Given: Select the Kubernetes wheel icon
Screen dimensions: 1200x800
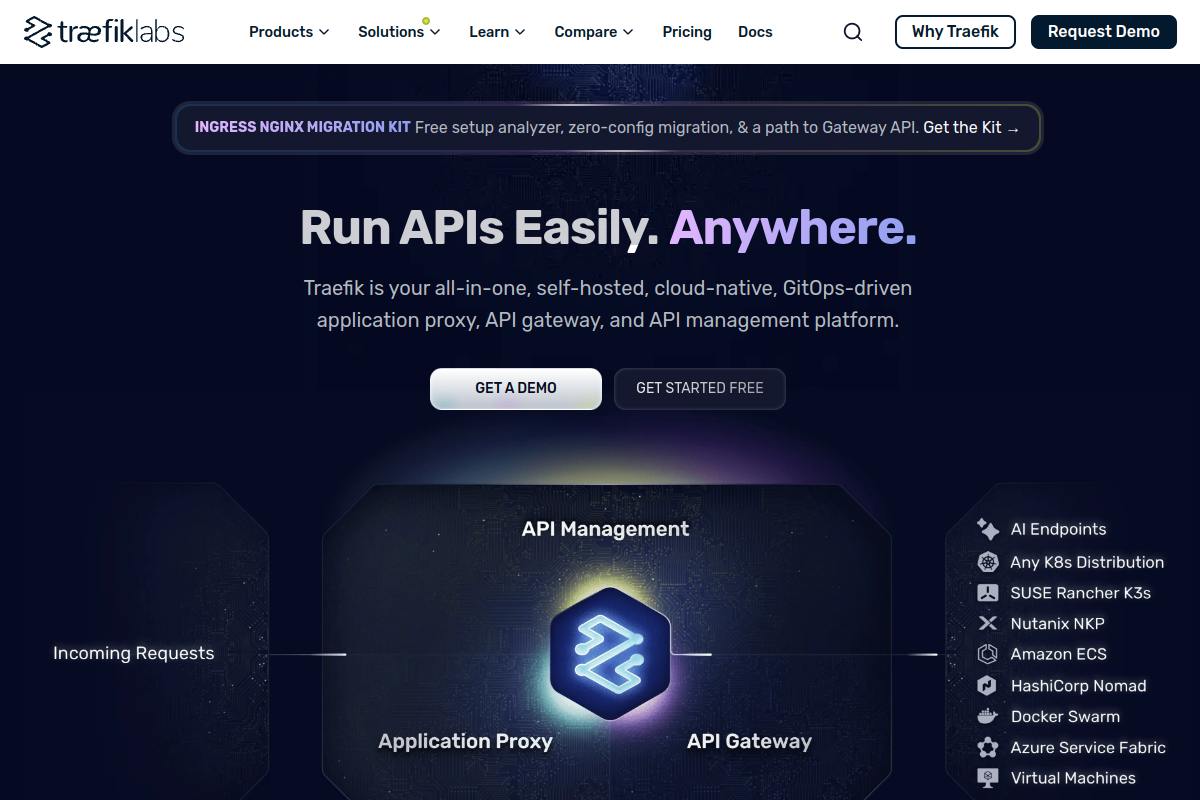Looking at the screenshot, I should click(988, 562).
